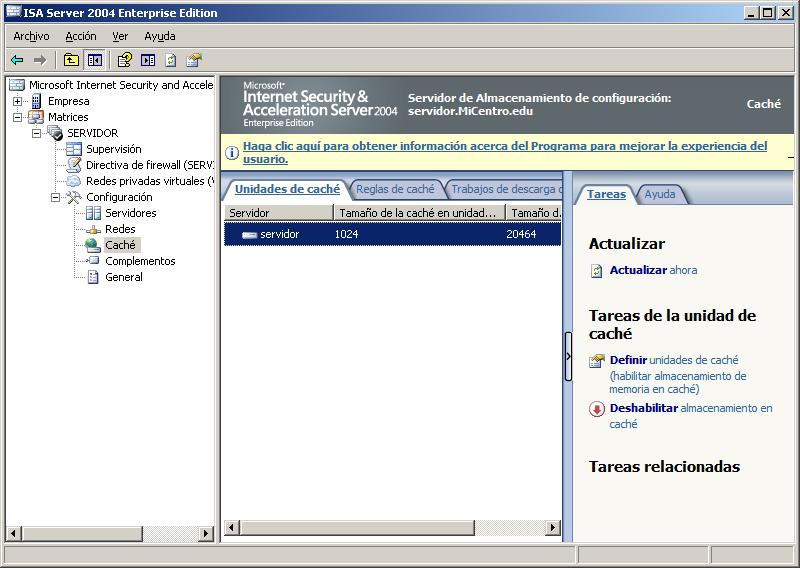Screen dimensions: 800x568
Task: Click the blue information icon in yellow banner
Action: click(x=232, y=153)
